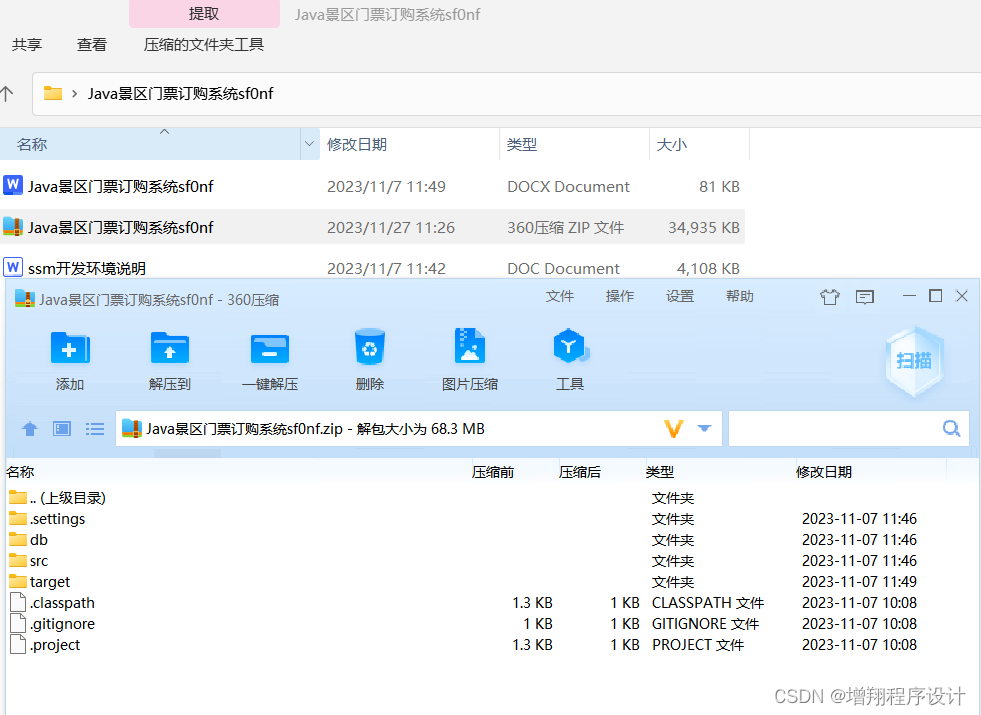The width and height of the screenshot is (981, 715).
Task: Click the 2023-11-07 11:49 date of target
Action: [859, 582]
